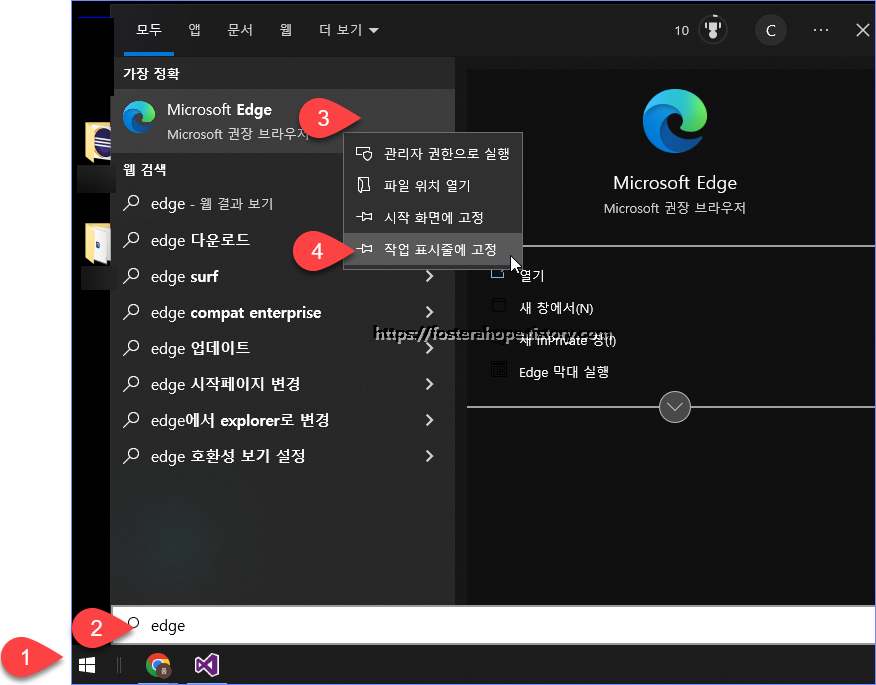Click the magnifier icon beside edge 업데이트

coord(131,347)
